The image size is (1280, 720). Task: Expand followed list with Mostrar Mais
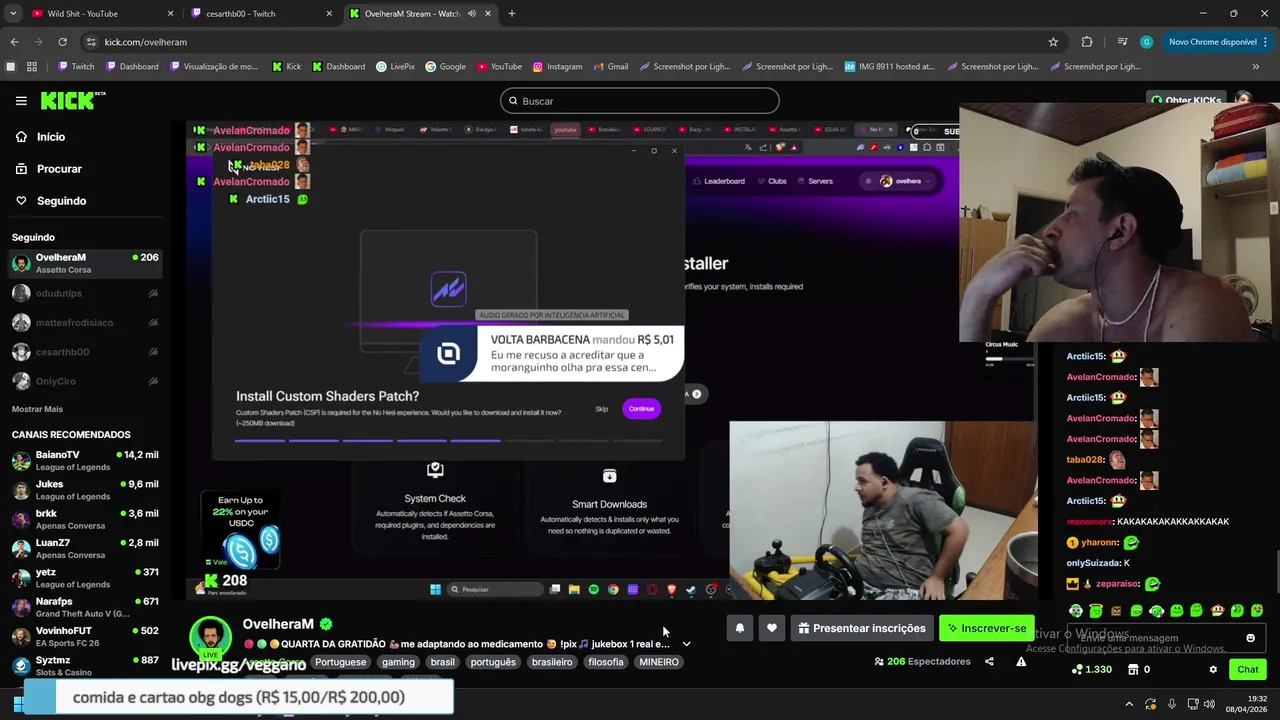(x=37, y=409)
